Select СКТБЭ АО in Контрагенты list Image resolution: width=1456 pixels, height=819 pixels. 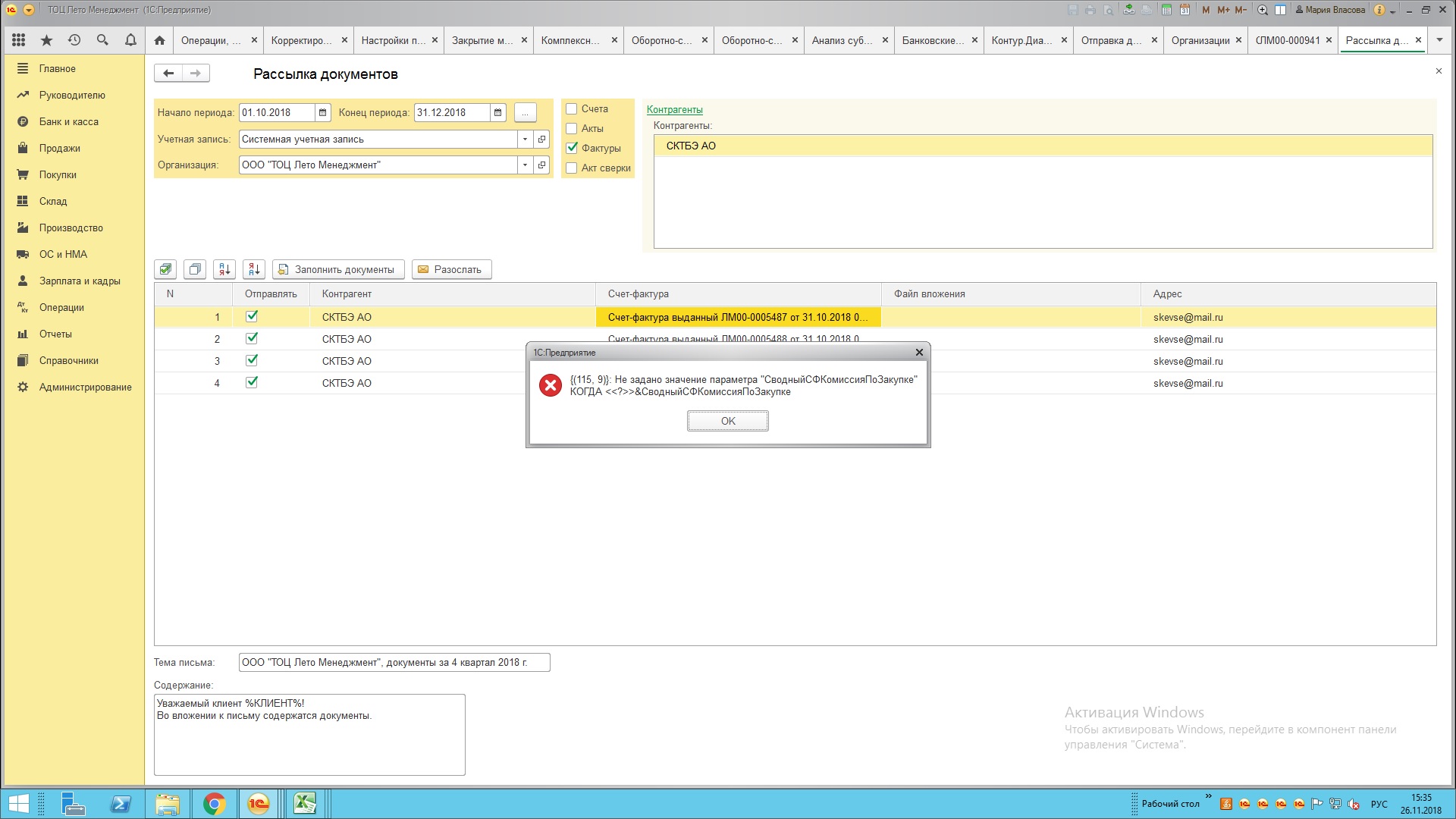[x=1043, y=146]
